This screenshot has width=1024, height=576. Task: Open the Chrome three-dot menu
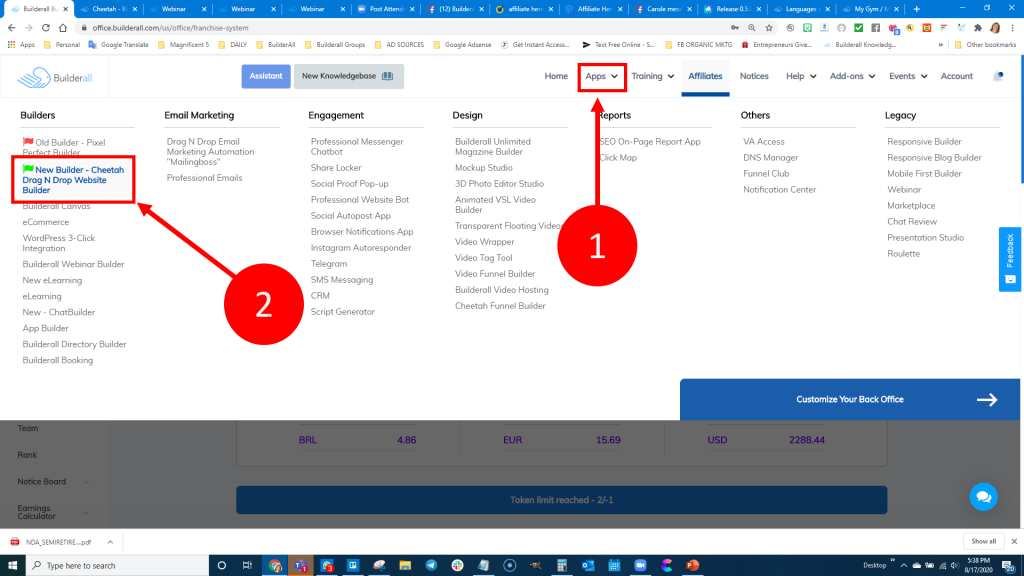point(1012,28)
